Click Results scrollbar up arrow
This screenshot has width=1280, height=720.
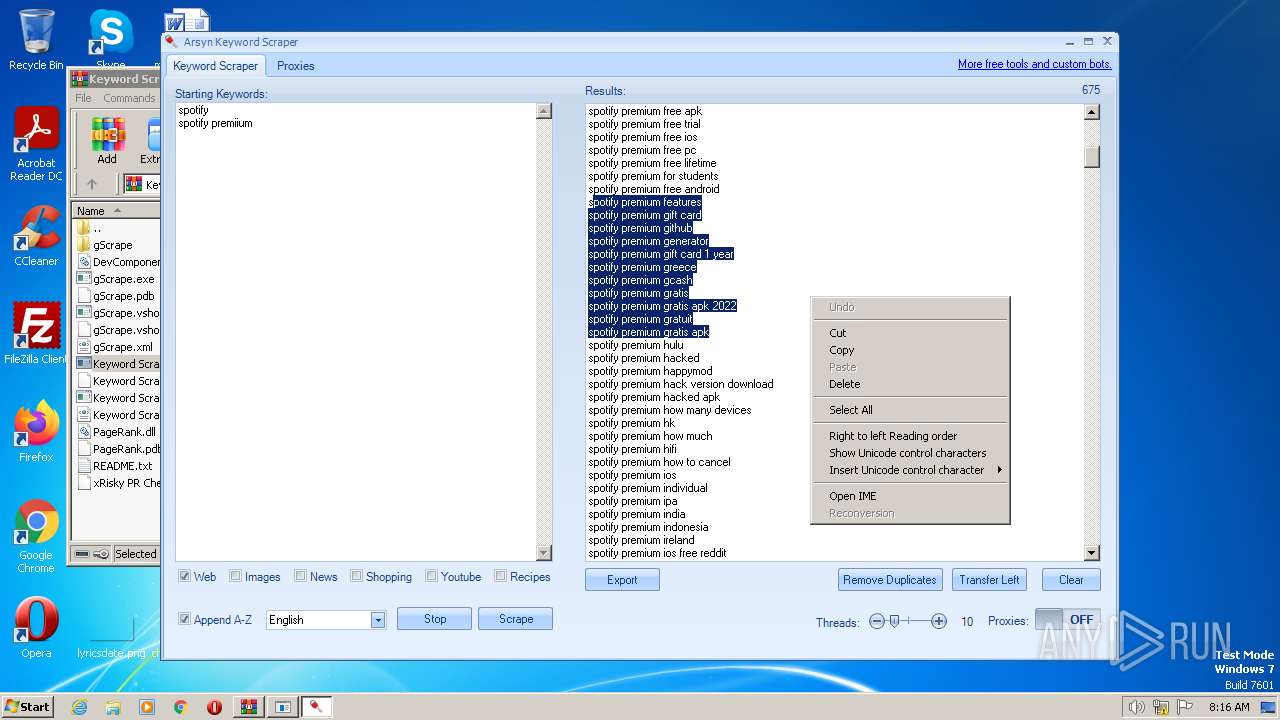pyautogui.click(x=1091, y=112)
